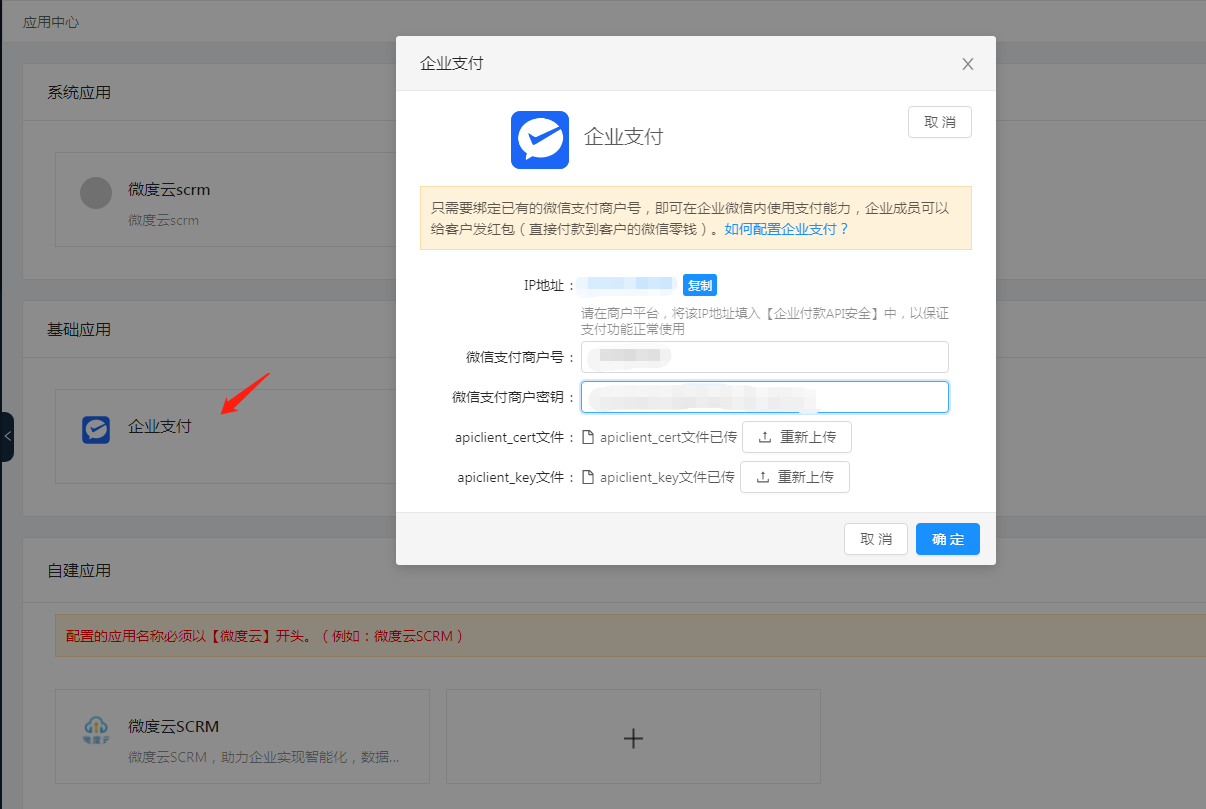
Task: Click the gray avatar icon of 微度云scrm
Action: coord(96,193)
